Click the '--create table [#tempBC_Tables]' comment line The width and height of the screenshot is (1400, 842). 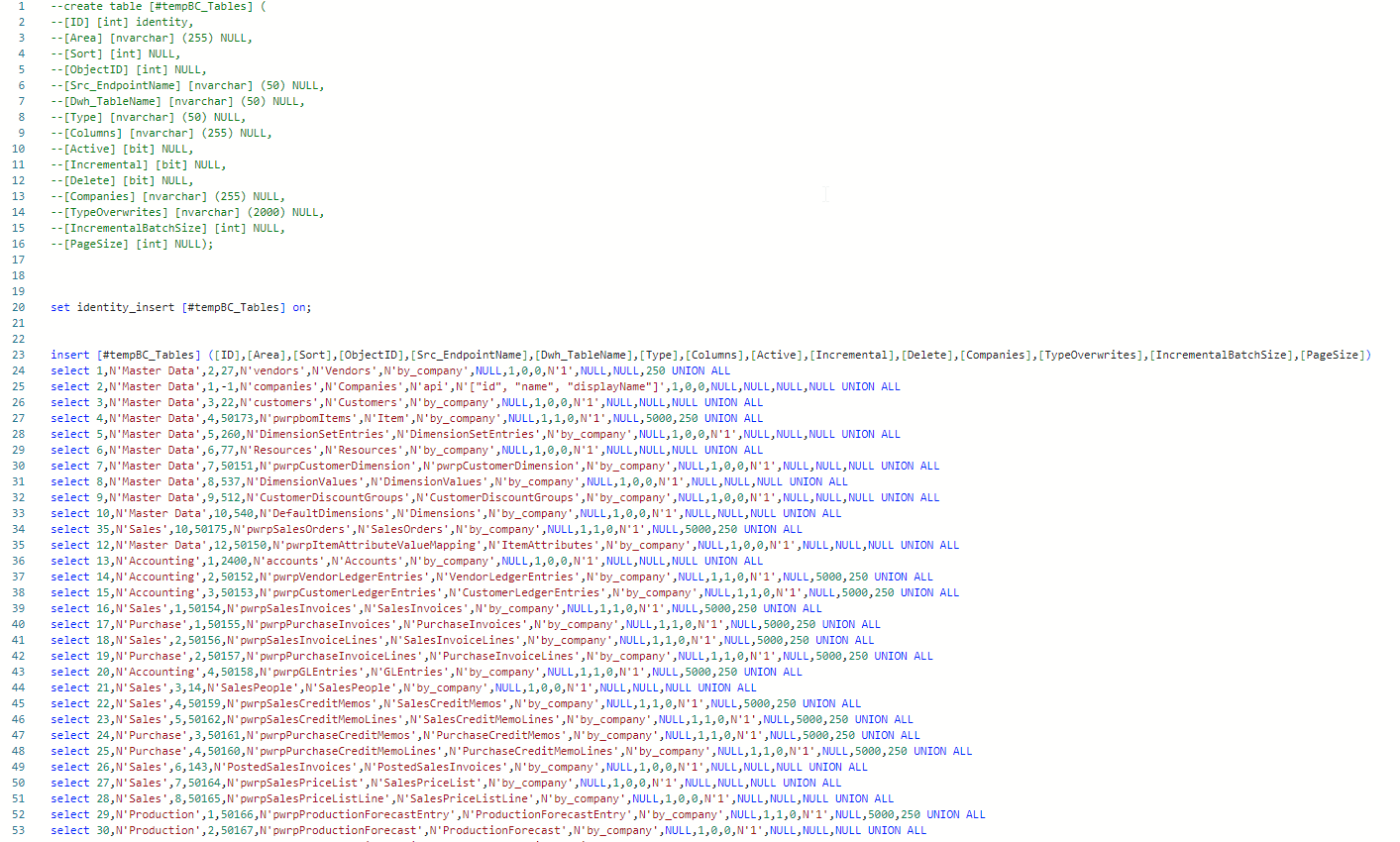coord(159,6)
